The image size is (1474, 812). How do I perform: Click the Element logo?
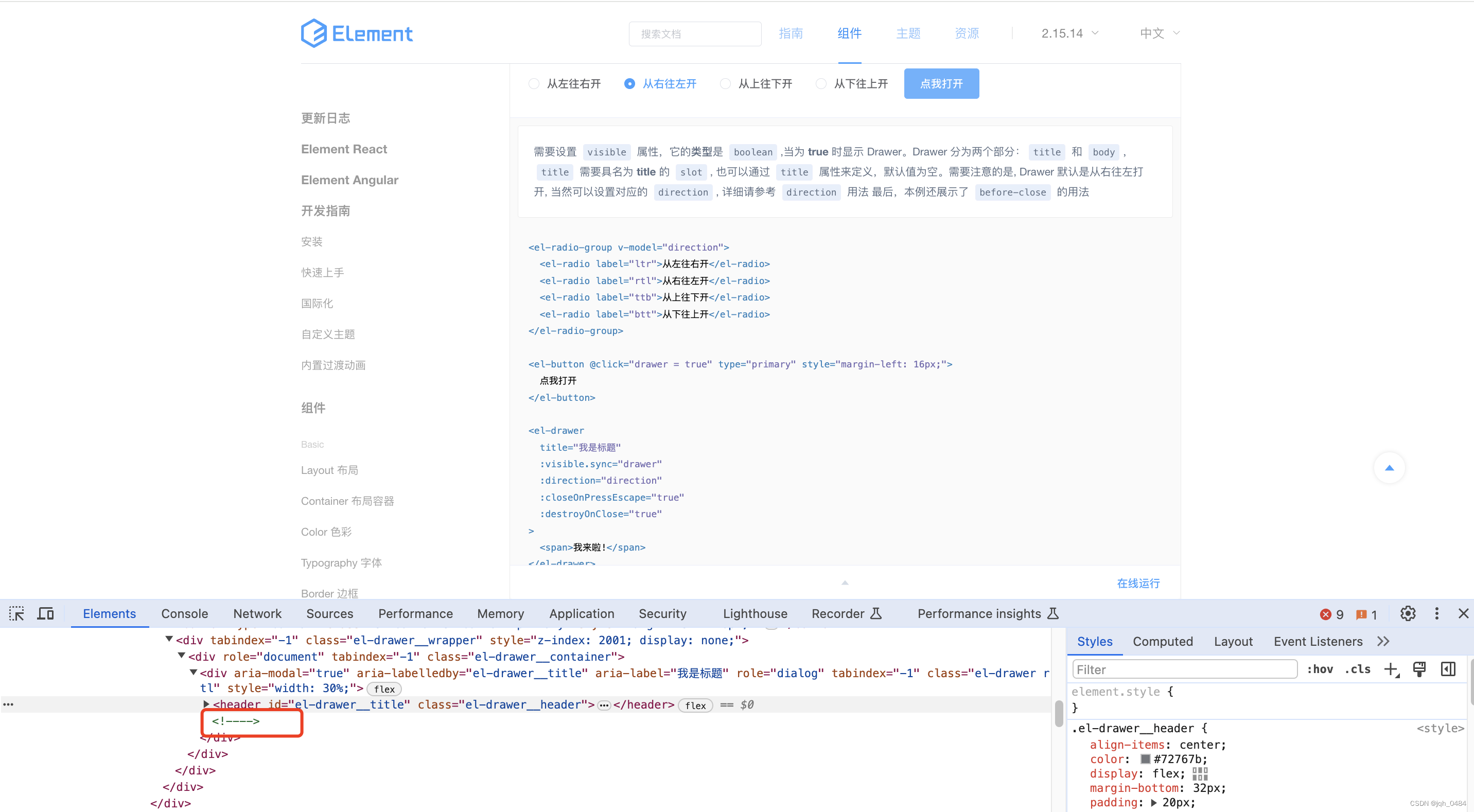click(356, 32)
